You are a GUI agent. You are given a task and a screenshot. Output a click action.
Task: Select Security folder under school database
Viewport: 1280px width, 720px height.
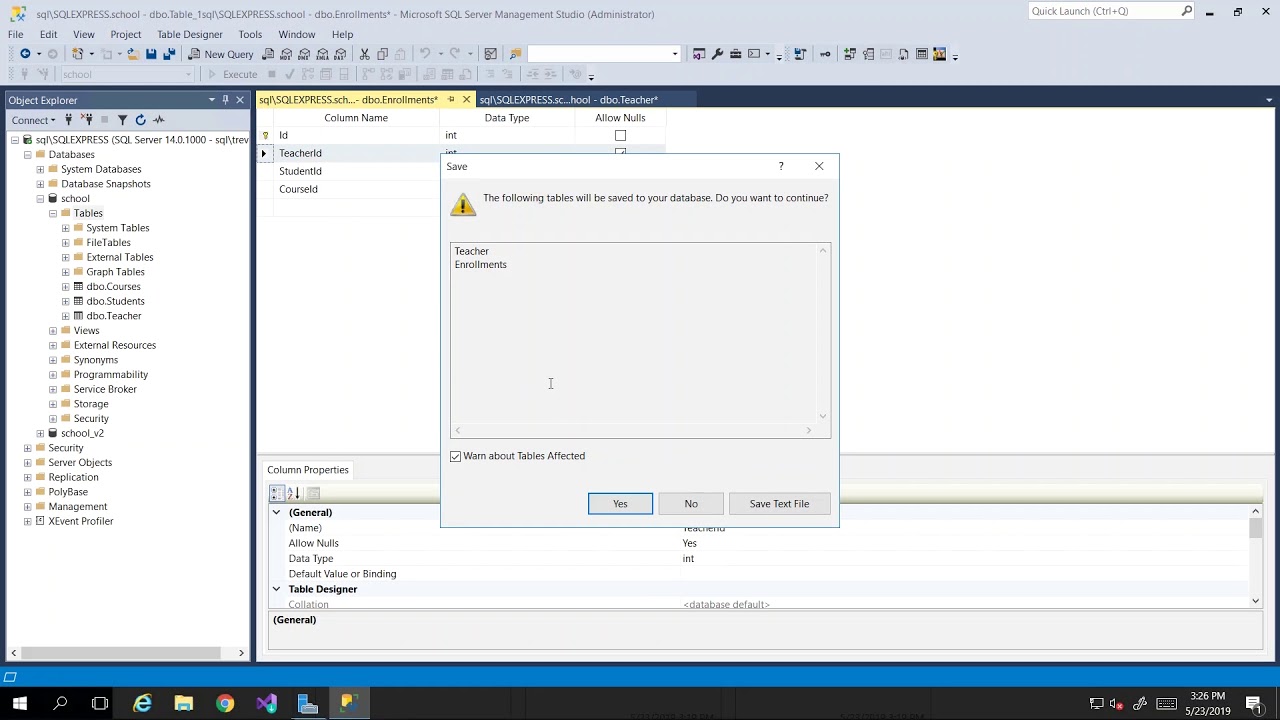pos(91,419)
